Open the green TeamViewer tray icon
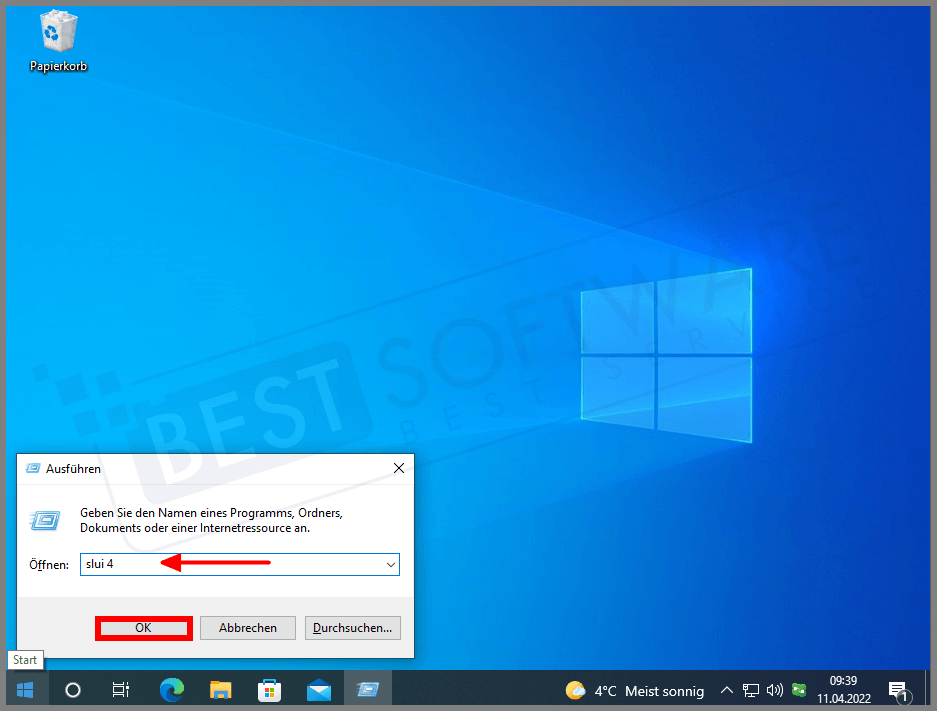 799,690
